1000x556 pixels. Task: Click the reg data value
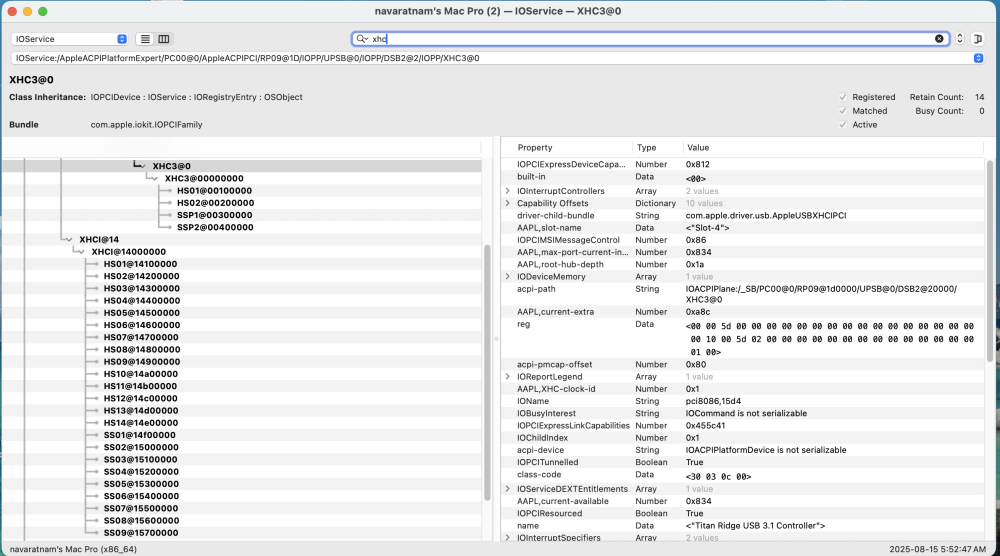coord(830,339)
